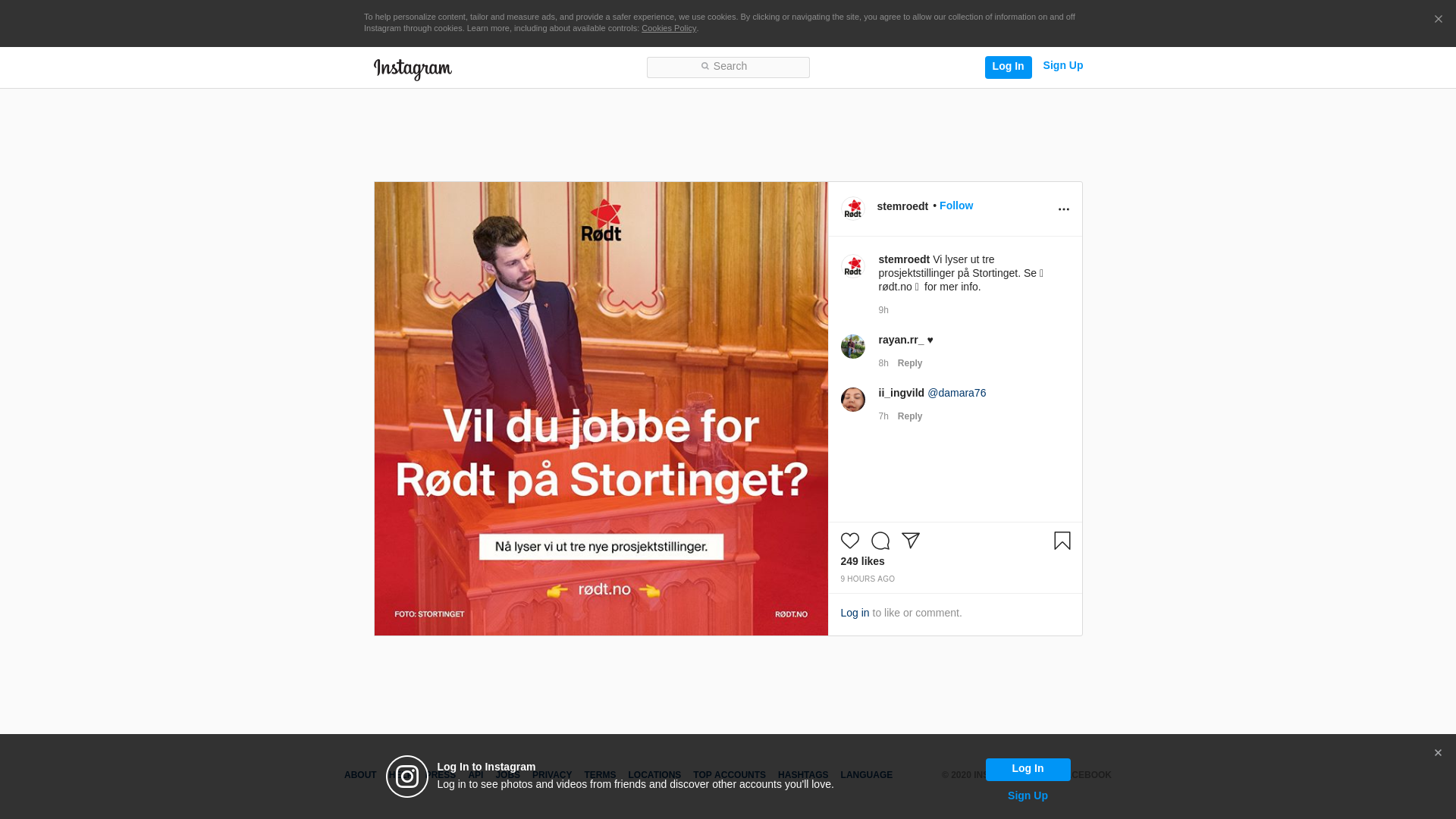Viewport: 1456px width, 819px height.
Task: Close the bottom login prompt banner
Action: pyautogui.click(x=1438, y=753)
